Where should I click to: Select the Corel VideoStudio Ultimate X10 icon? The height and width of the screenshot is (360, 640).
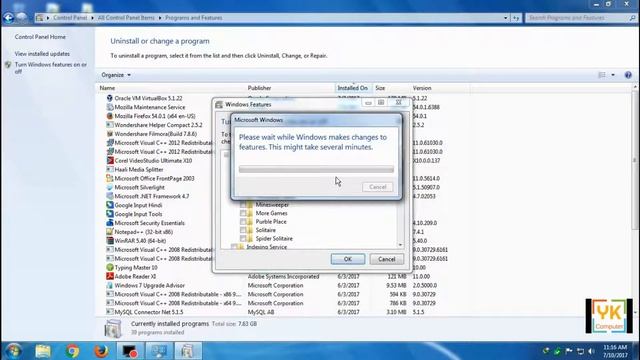coord(109,160)
